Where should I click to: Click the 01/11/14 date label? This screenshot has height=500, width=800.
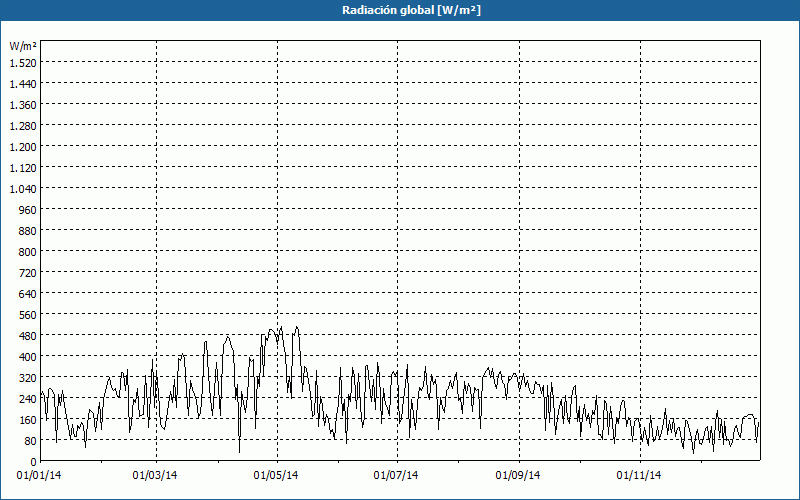[x=639, y=476]
